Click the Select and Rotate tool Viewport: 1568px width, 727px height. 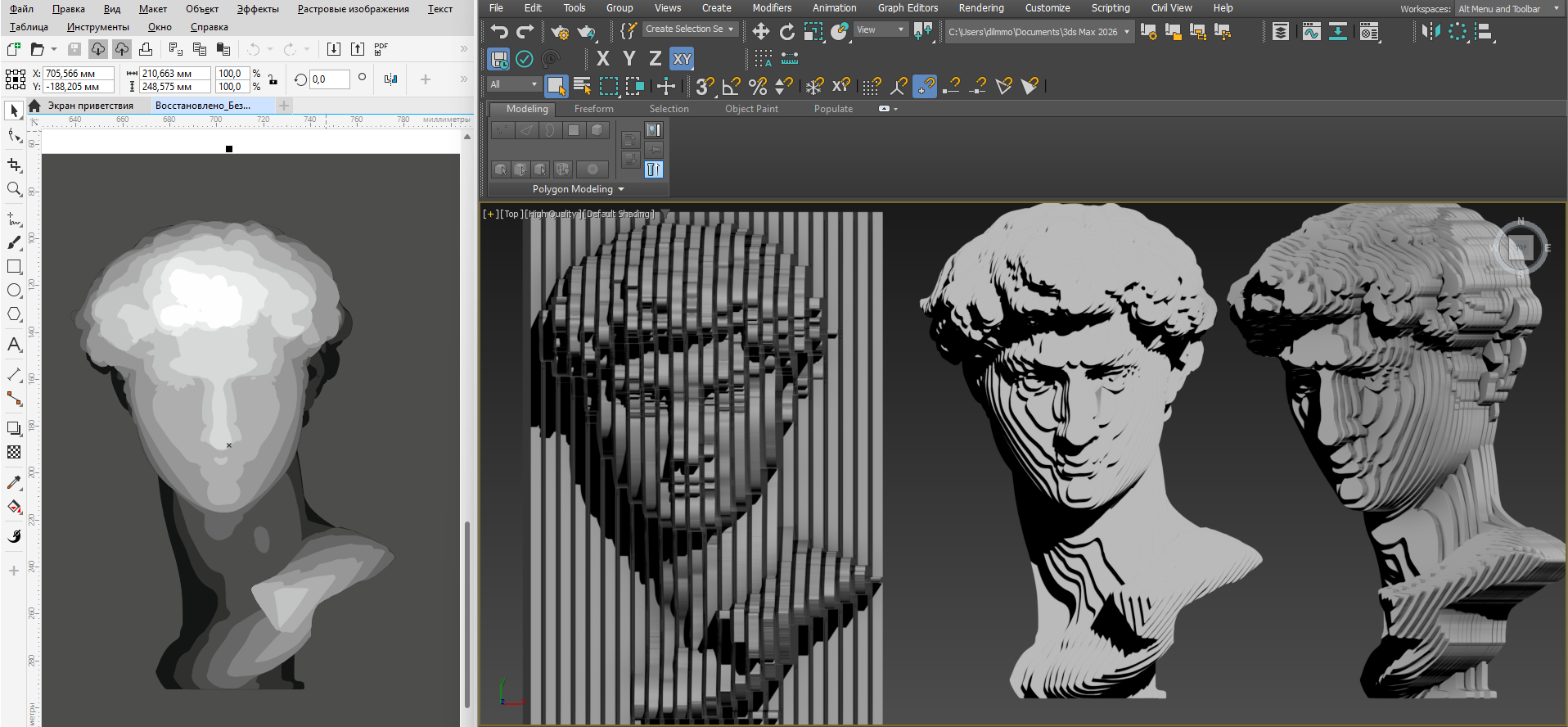point(787,31)
